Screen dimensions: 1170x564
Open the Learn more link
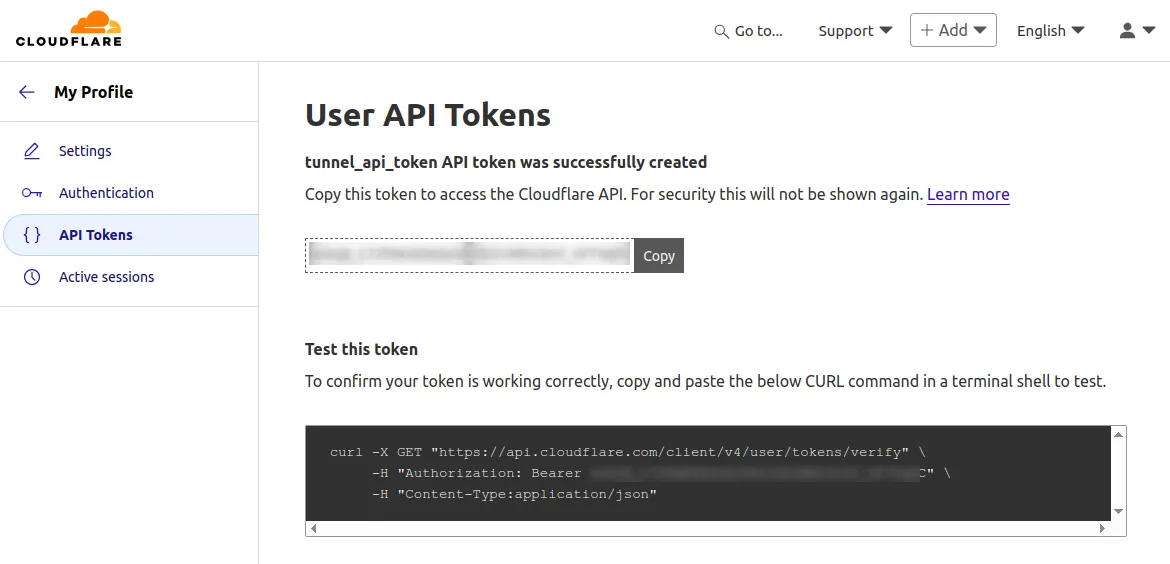point(968,195)
